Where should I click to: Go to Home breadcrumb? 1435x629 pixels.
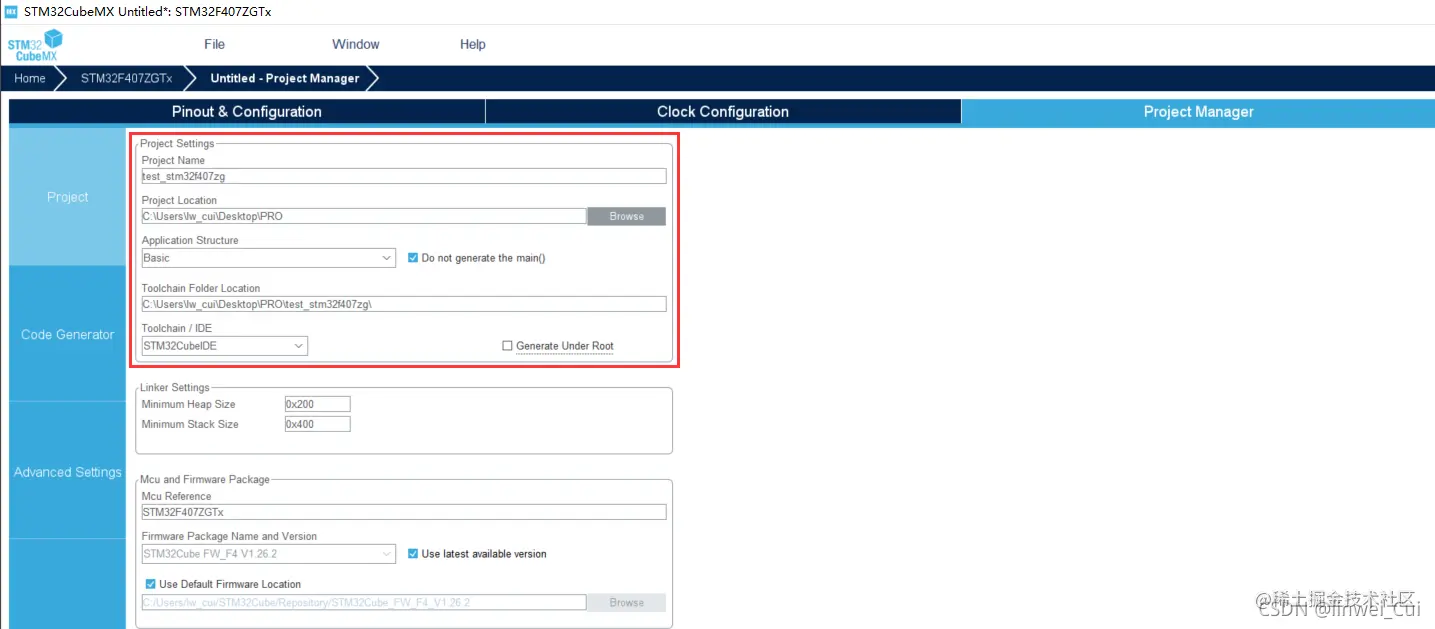pyautogui.click(x=30, y=78)
